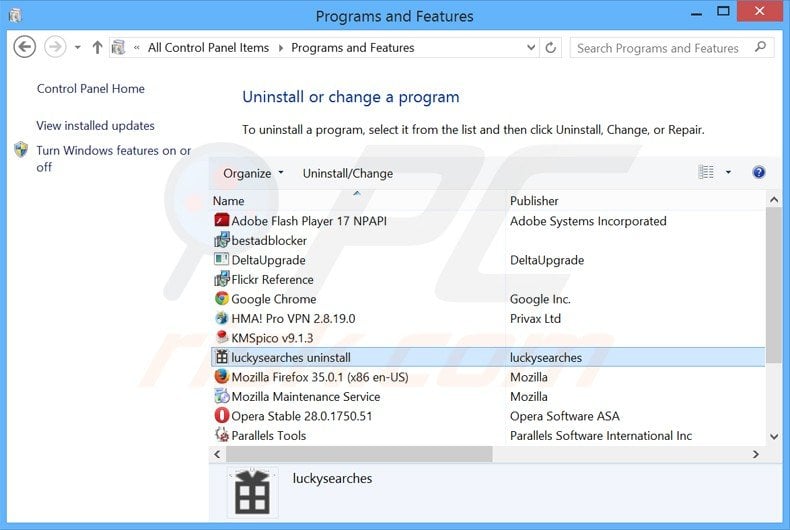Click the luckysearches gift box list icon

click(x=222, y=357)
